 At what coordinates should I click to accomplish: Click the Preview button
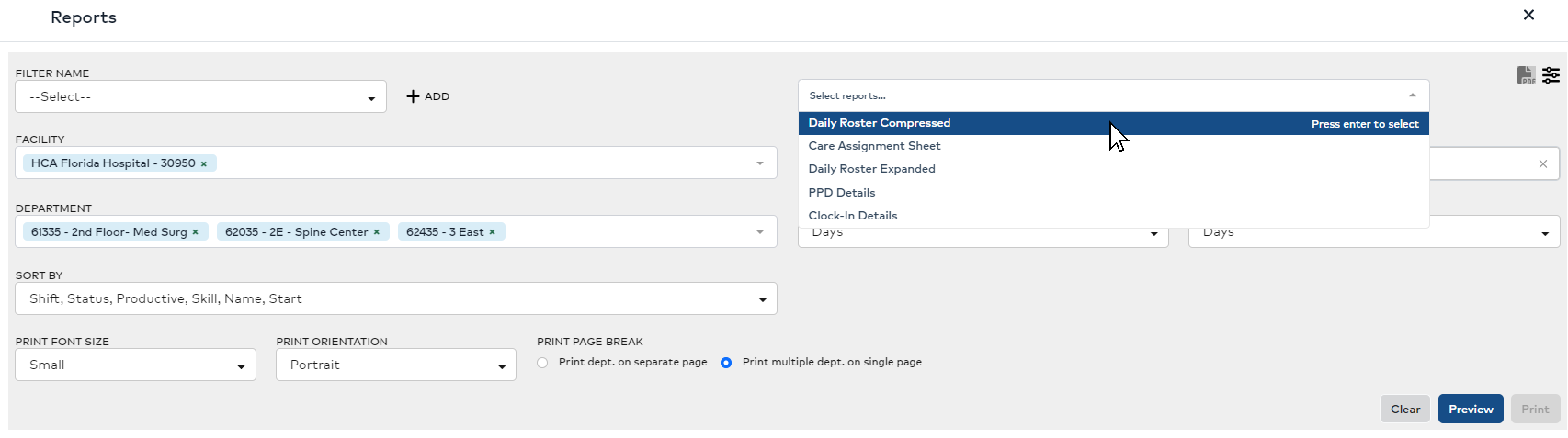click(1471, 410)
